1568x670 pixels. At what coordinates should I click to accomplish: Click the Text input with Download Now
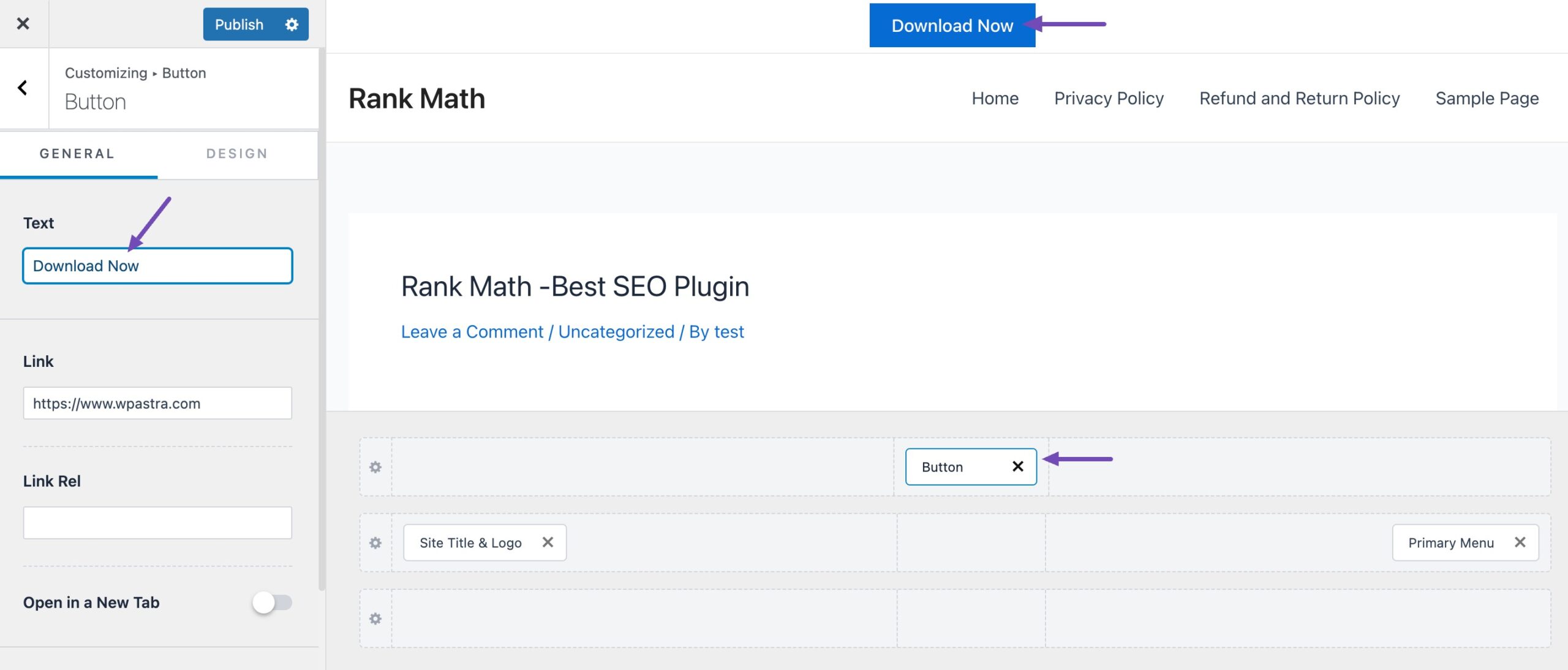coord(157,266)
